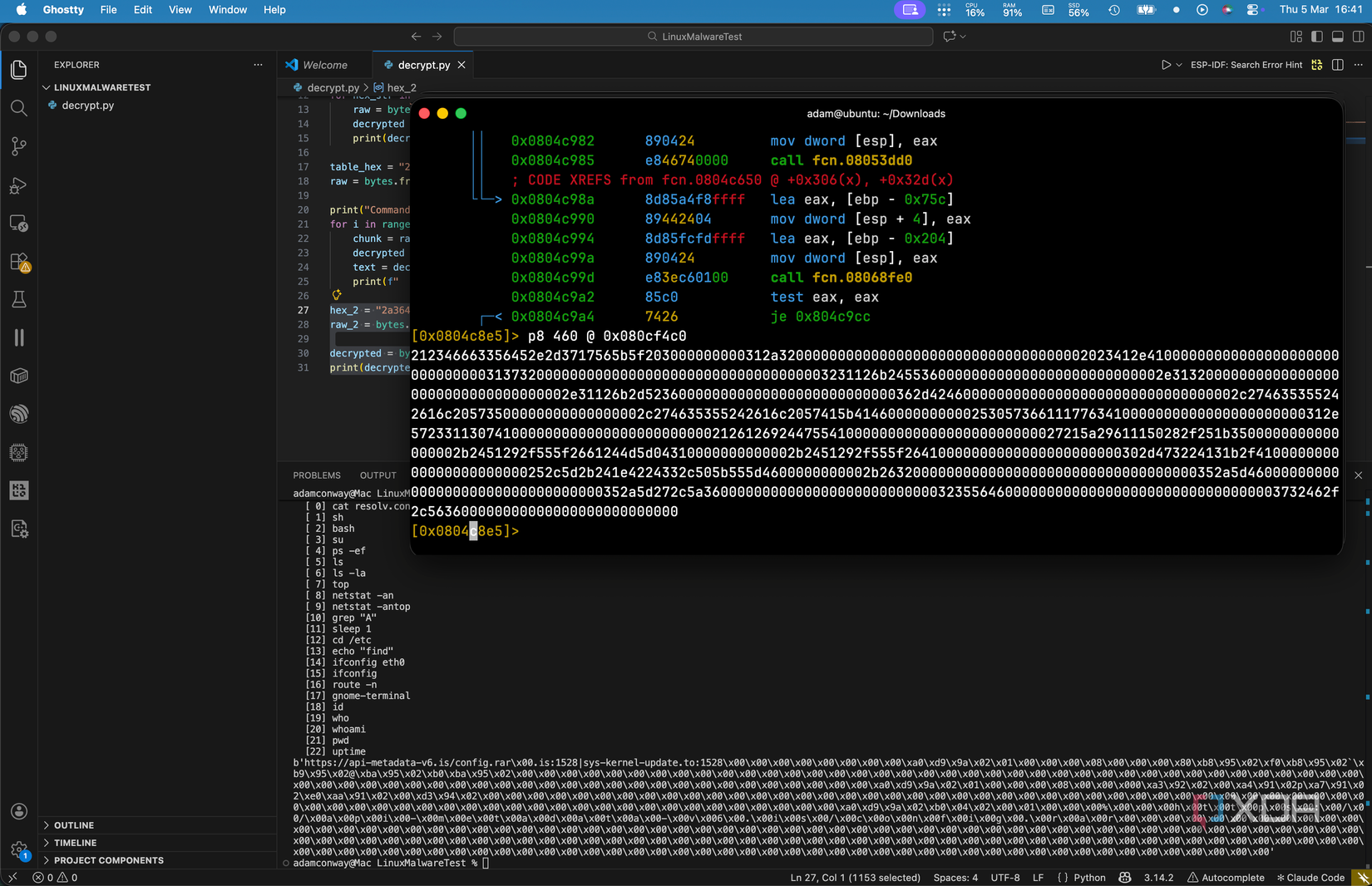This screenshot has width=1372, height=886.
Task: Expand the PROJECT COMPONENTS section
Action: (108, 859)
